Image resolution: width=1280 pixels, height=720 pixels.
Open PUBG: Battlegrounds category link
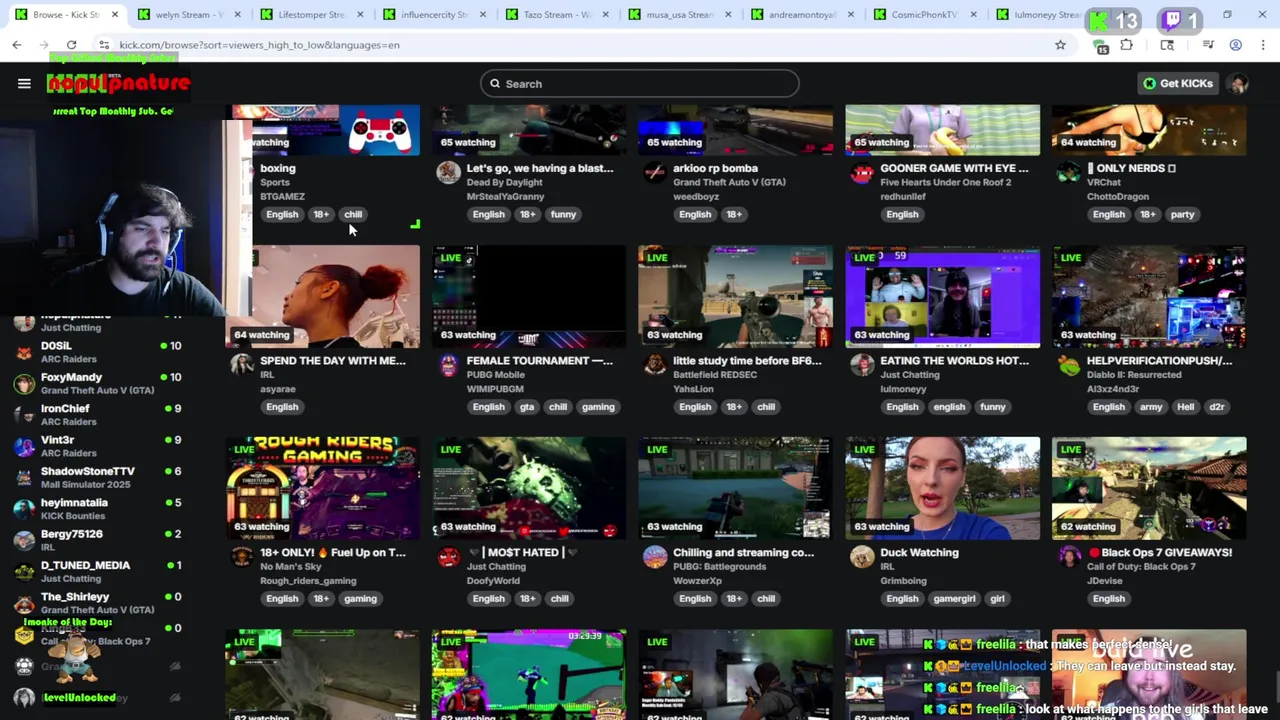(x=720, y=566)
